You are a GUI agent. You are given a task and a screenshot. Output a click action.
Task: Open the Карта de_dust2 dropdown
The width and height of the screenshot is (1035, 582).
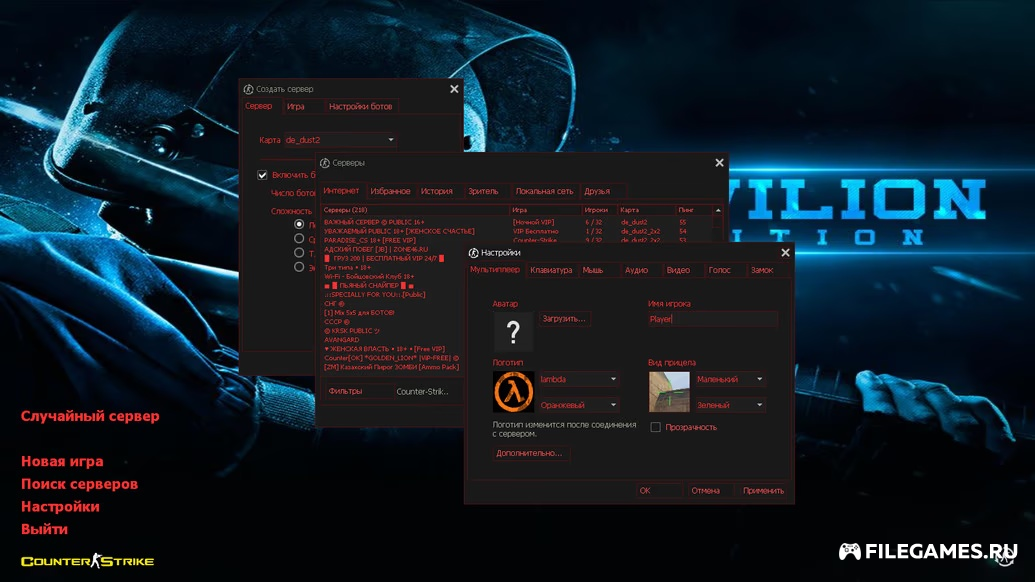pyautogui.click(x=340, y=140)
